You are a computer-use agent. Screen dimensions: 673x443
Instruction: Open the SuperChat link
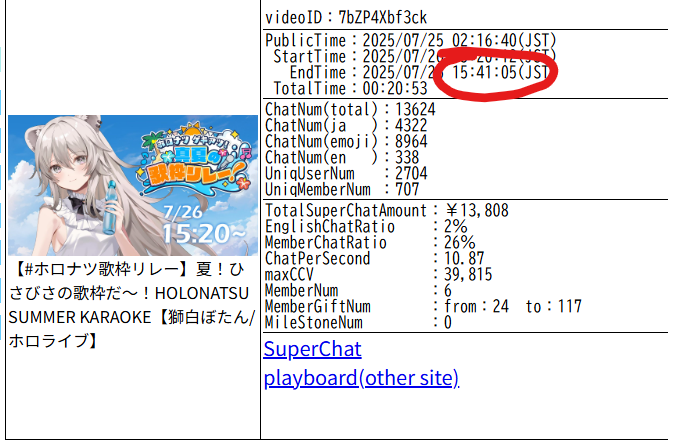tap(312, 349)
